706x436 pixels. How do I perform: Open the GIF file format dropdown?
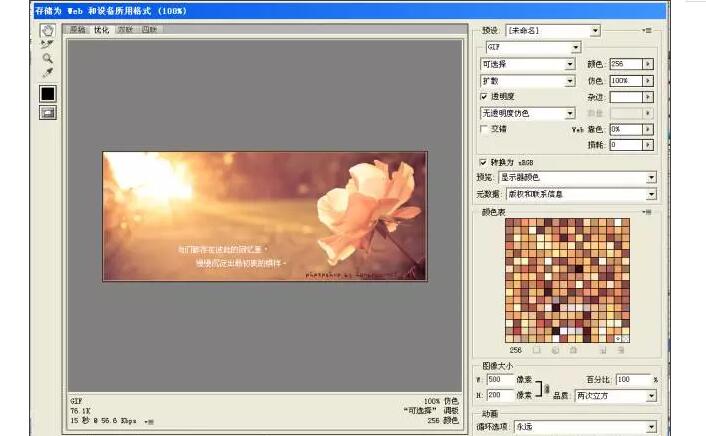coord(575,47)
